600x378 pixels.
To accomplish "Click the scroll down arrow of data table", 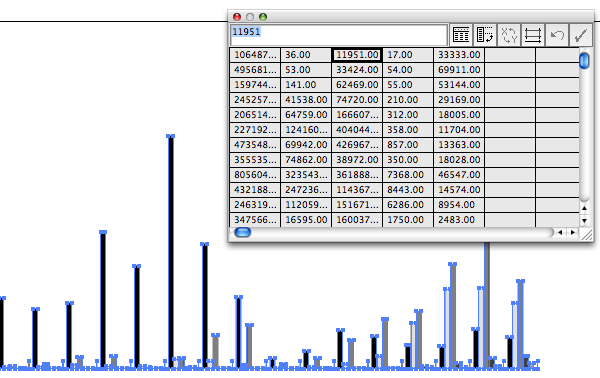I will point(584,220).
